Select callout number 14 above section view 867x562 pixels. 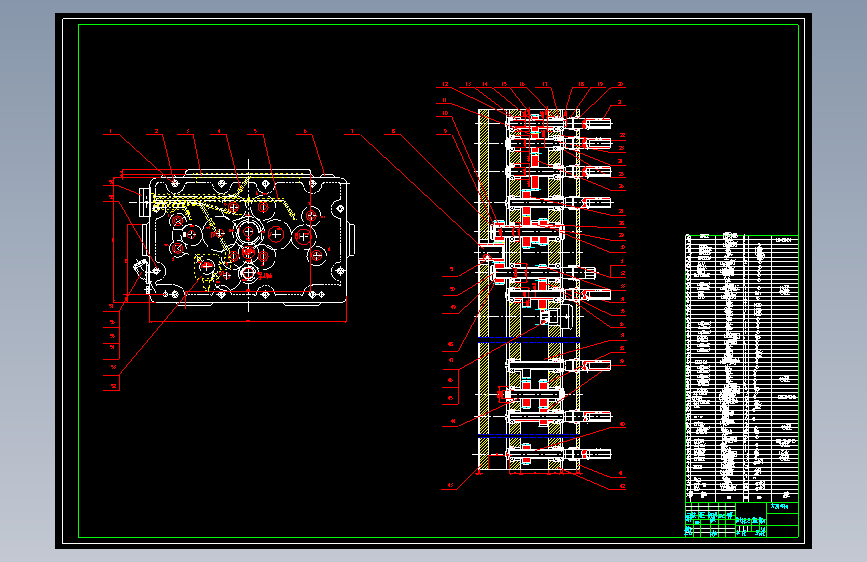click(485, 84)
